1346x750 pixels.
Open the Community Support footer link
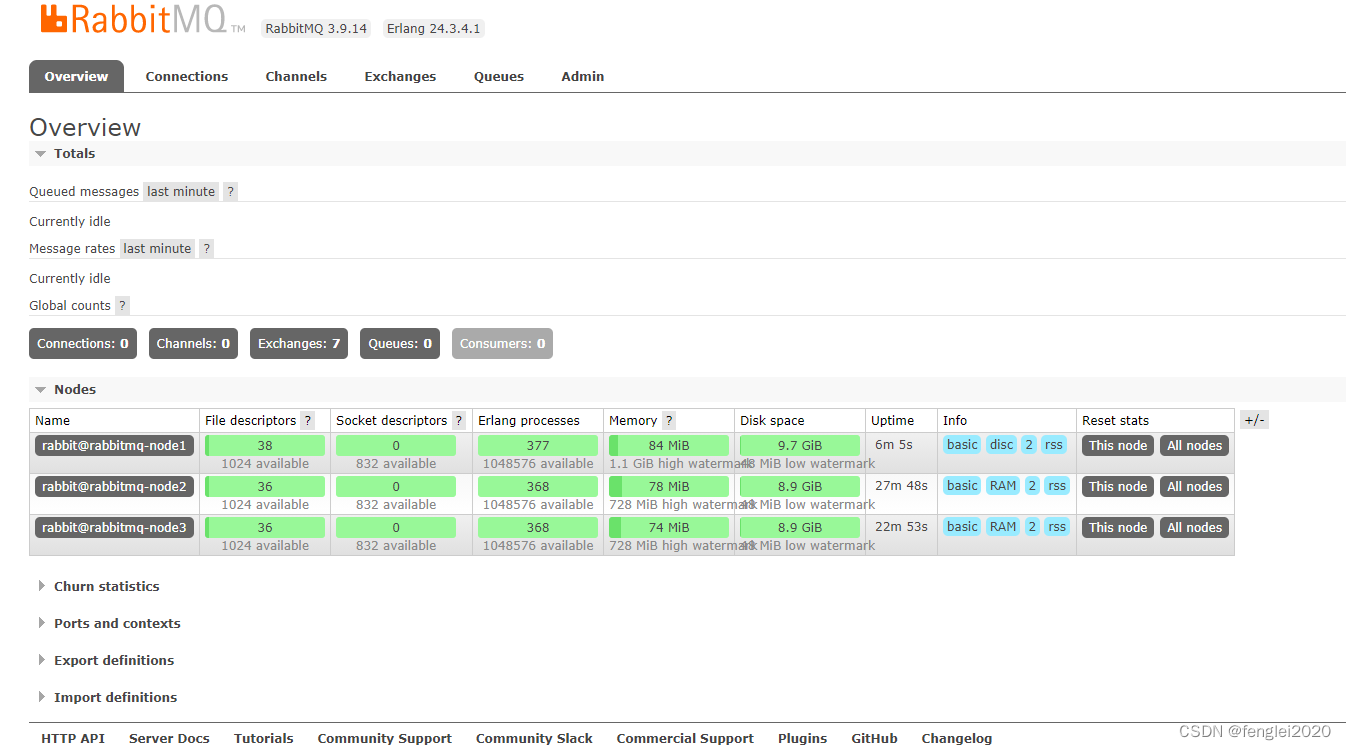[x=385, y=739]
